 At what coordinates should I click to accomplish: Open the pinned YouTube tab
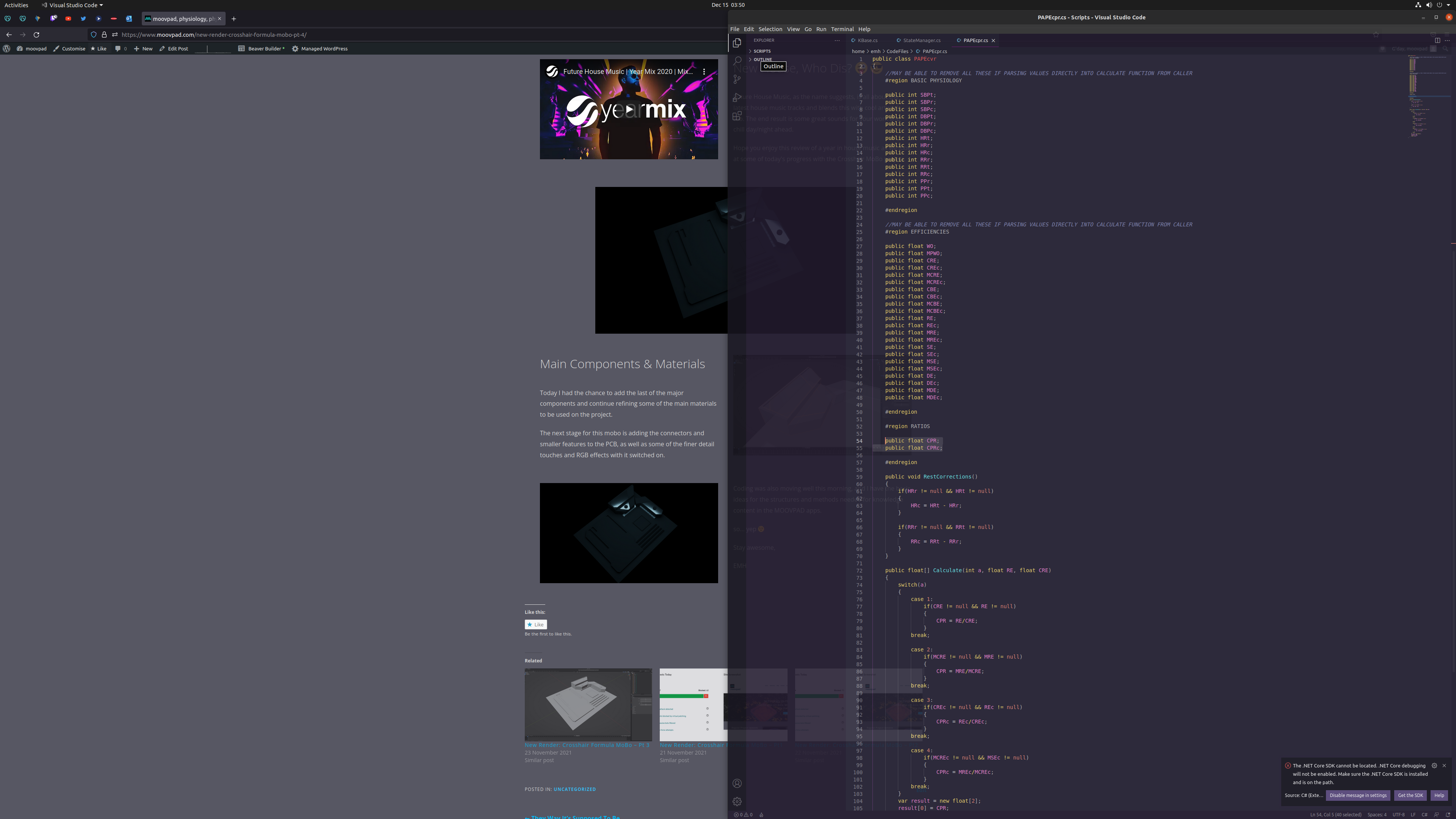pos(68,19)
